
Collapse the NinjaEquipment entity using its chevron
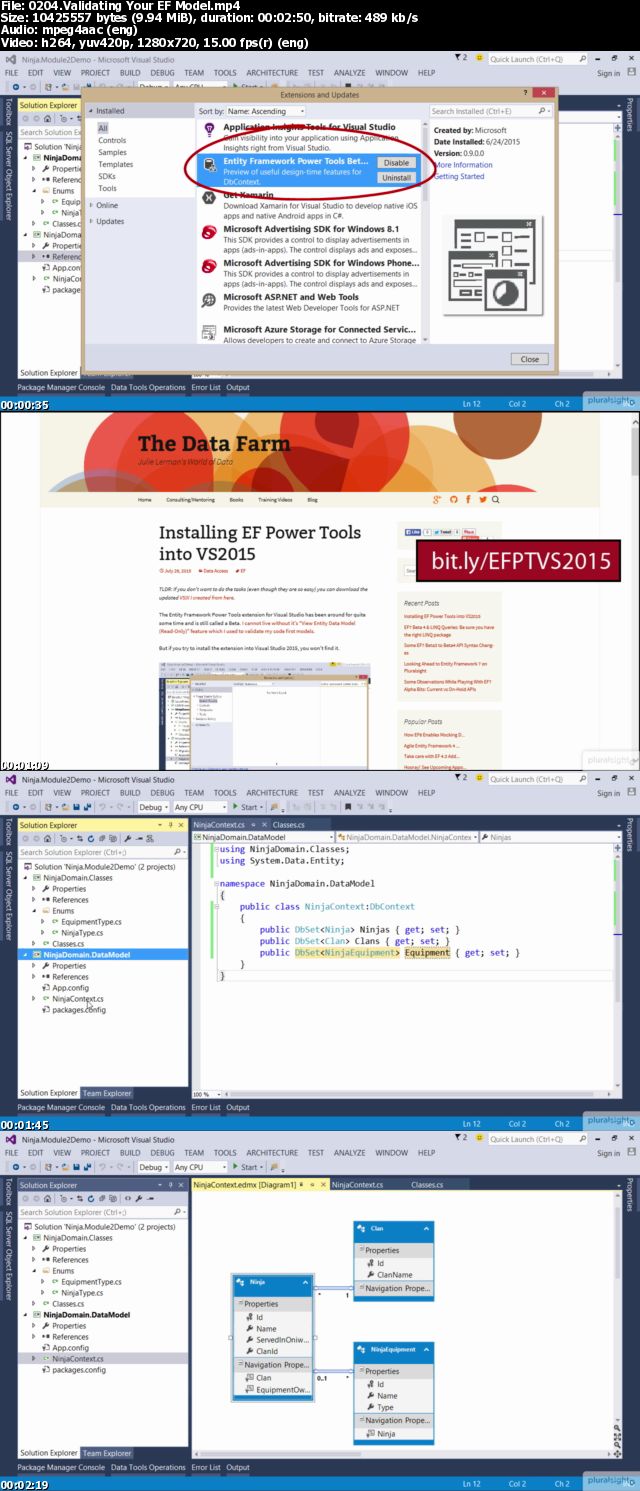(426, 1350)
